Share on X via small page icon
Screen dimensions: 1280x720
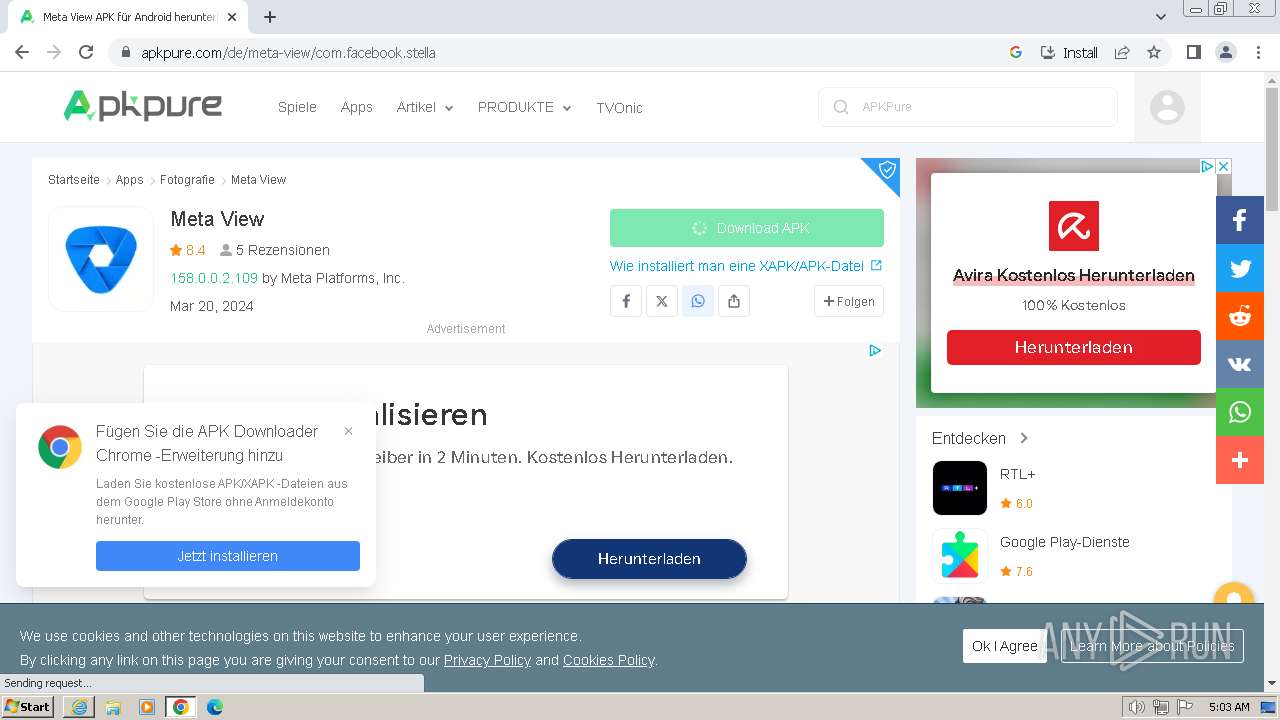tap(662, 301)
